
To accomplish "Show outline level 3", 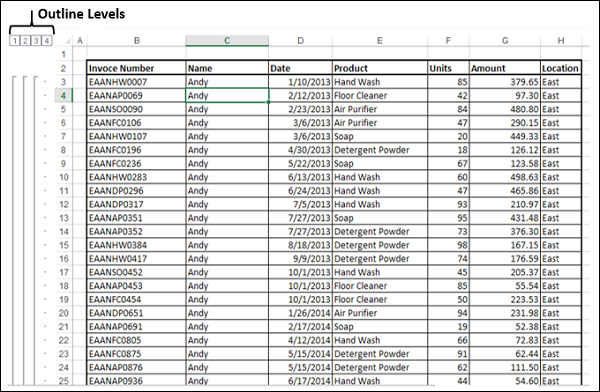I will 36,41.
